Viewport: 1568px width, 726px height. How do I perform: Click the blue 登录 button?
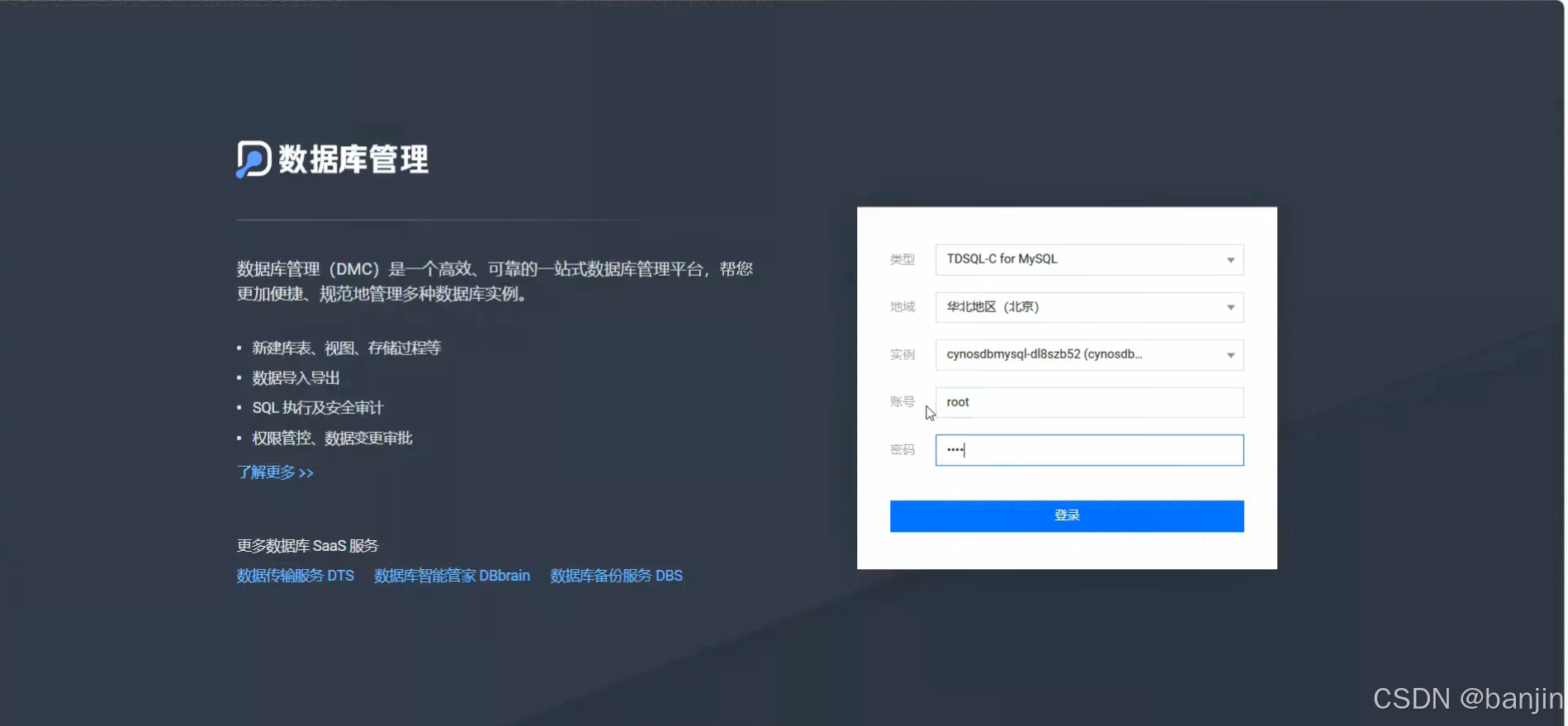point(1067,516)
